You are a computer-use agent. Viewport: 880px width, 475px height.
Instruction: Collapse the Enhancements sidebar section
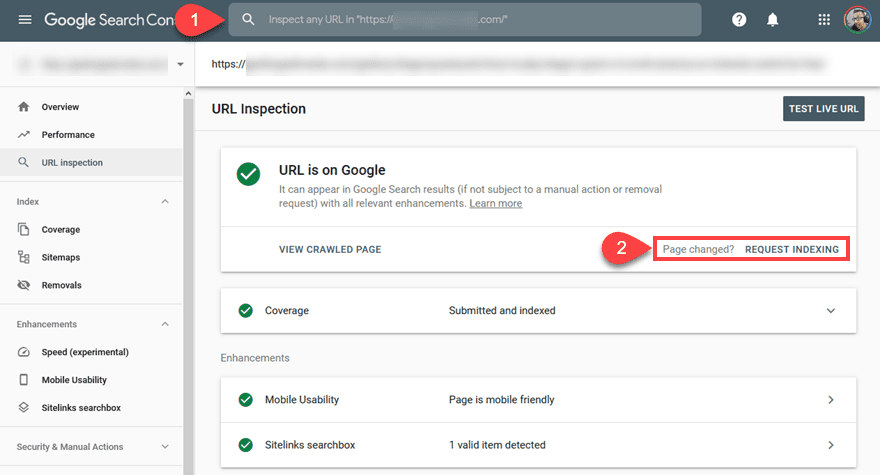tap(165, 324)
